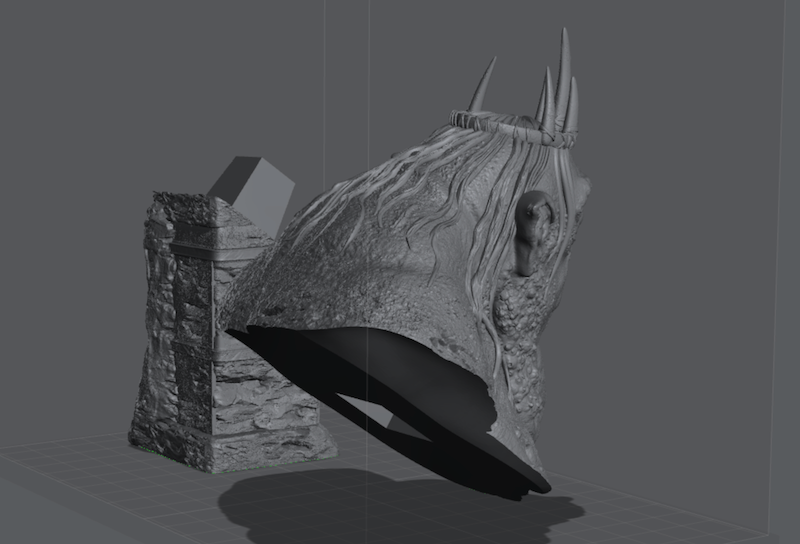Click the smooth box atop the pillar
This screenshot has height=544, width=800.
tap(252, 188)
